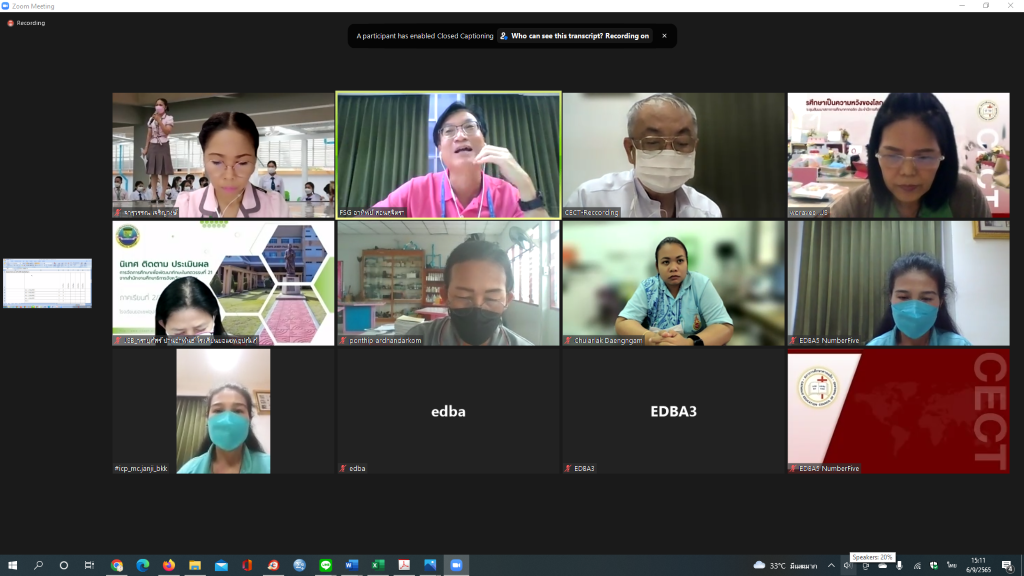Open the Speakers volume control
The width and height of the screenshot is (1024, 576).
[x=848, y=566]
